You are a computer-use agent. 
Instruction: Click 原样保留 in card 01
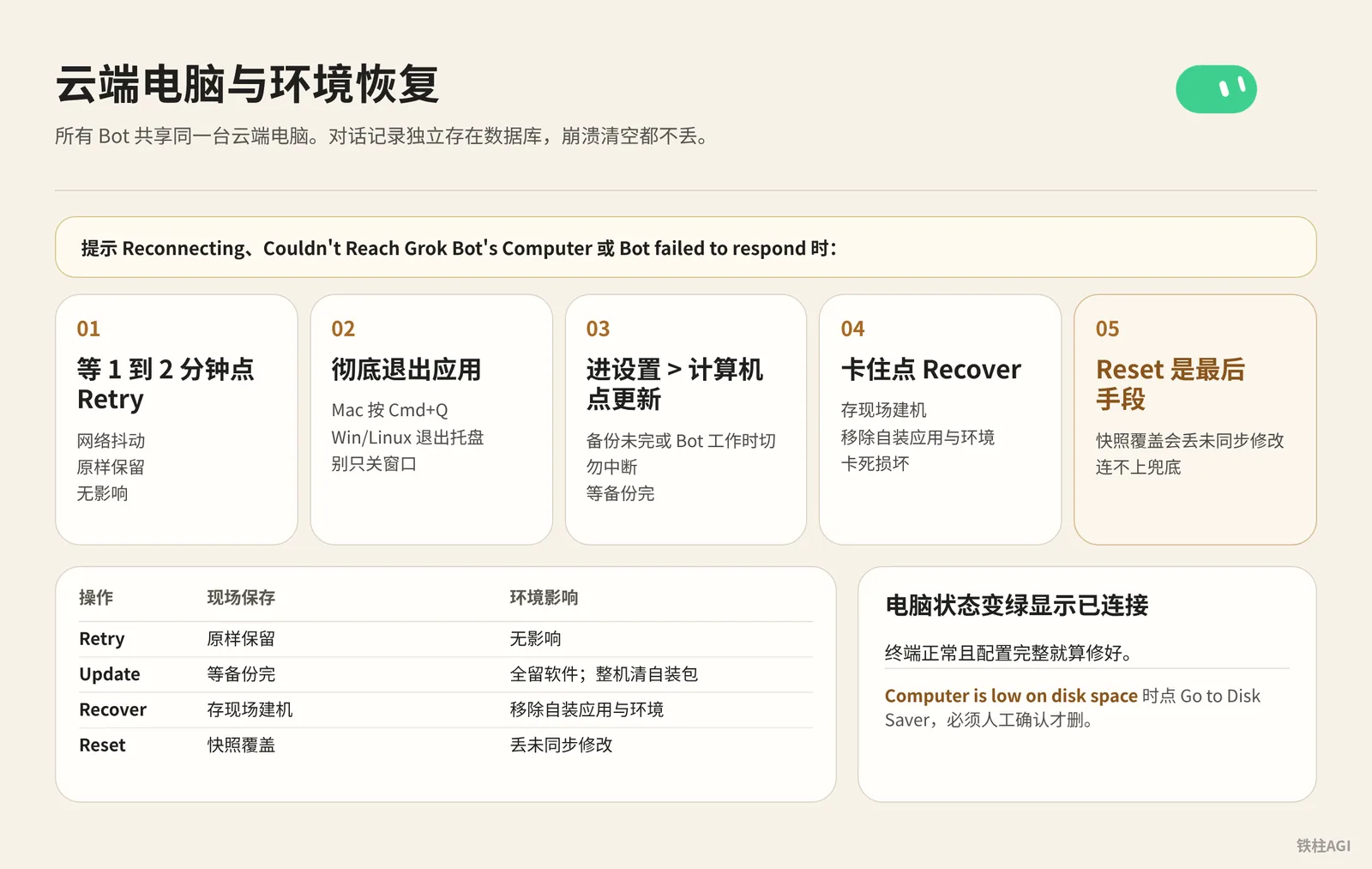pyautogui.click(x=111, y=468)
